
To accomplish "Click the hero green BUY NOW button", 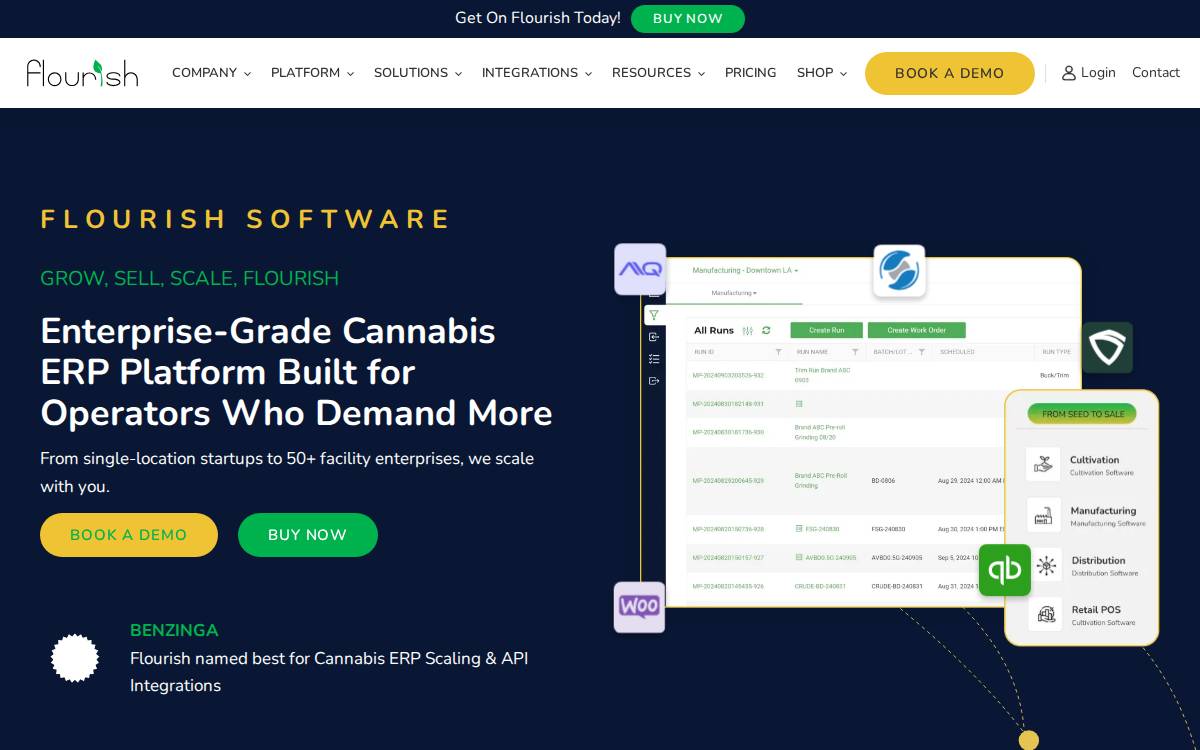I will pyautogui.click(x=308, y=535).
